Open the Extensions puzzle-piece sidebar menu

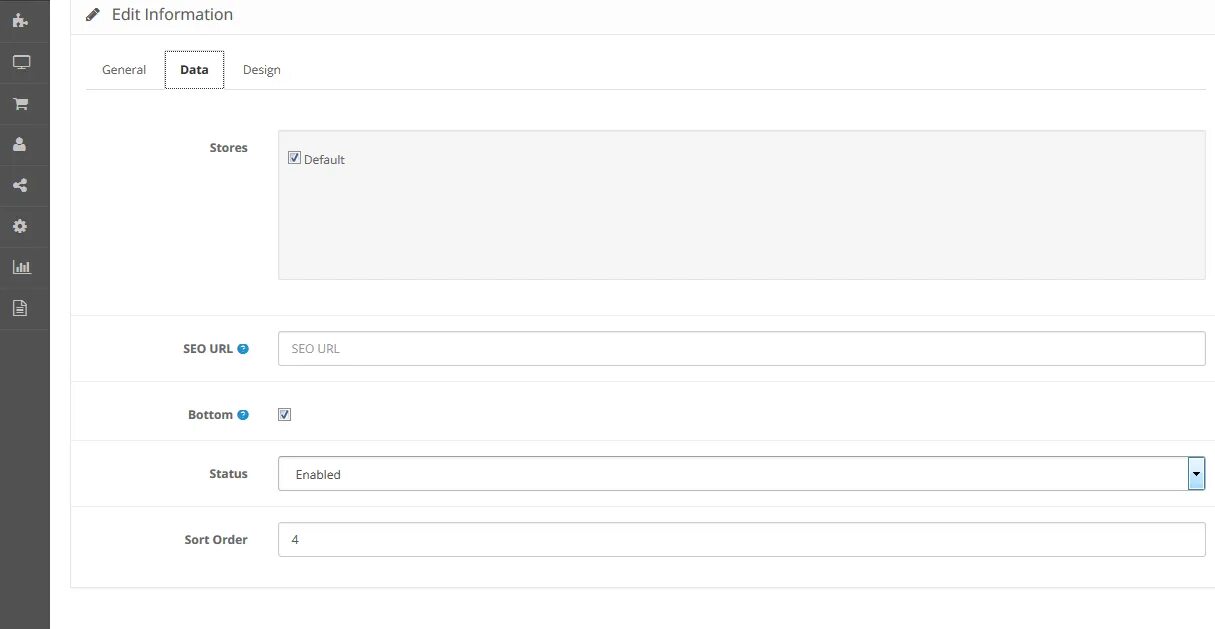(20, 20)
